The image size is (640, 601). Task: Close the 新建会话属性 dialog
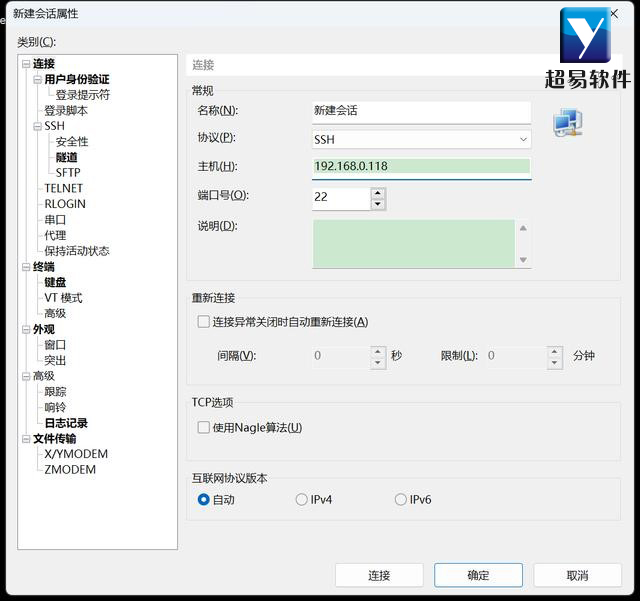click(x=614, y=14)
